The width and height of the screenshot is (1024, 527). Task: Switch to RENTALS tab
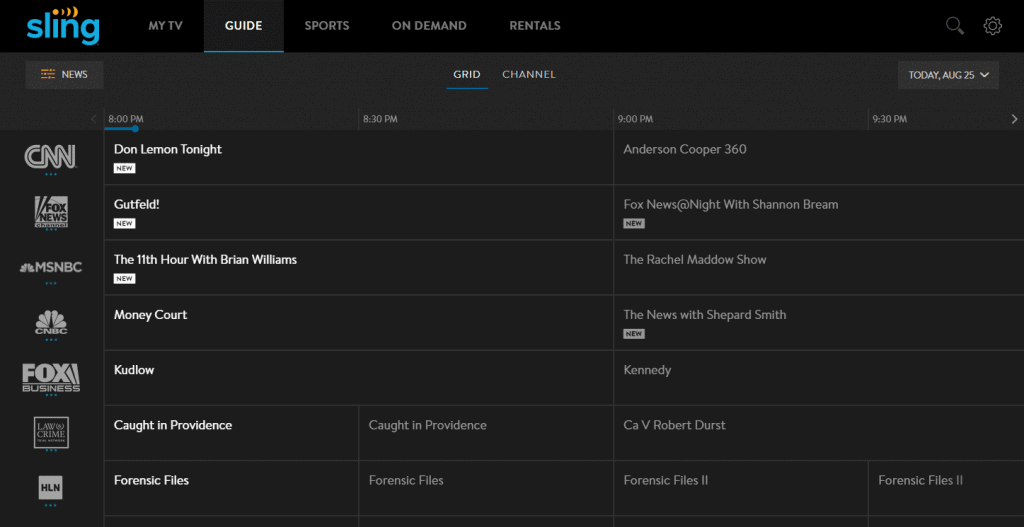(535, 26)
